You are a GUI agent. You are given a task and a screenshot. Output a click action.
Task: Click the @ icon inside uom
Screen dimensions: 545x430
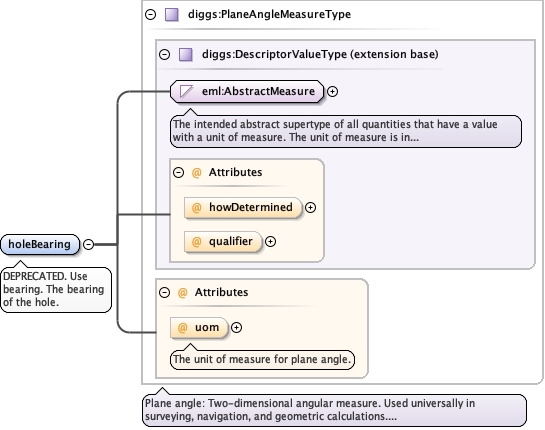point(182,327)
